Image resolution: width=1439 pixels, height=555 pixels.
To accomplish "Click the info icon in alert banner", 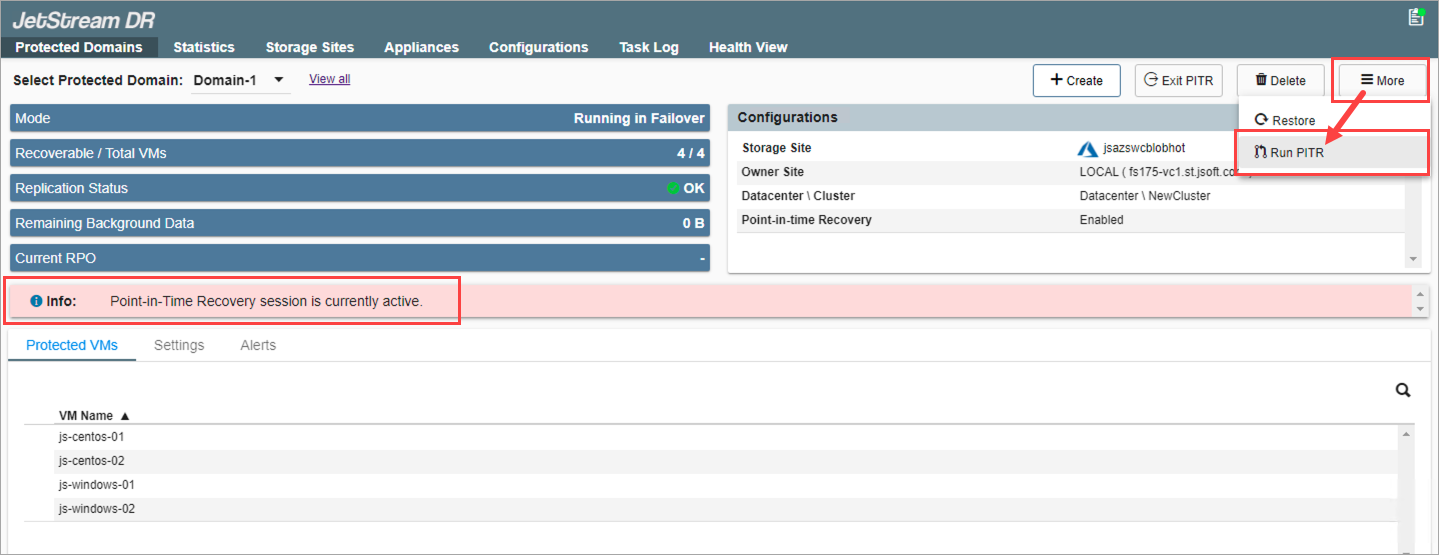I will click(x=36, y=301).
